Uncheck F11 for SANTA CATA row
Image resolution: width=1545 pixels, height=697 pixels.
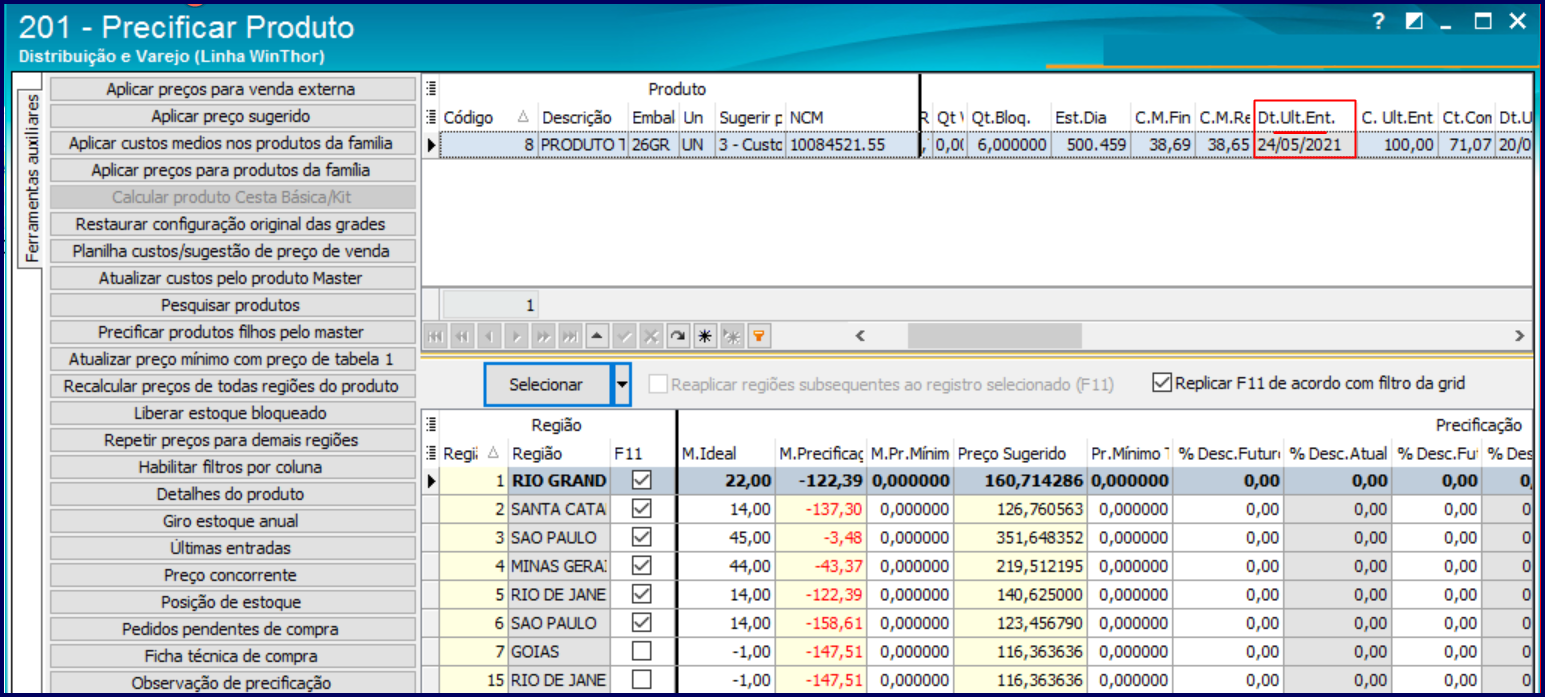coord(642,509)
